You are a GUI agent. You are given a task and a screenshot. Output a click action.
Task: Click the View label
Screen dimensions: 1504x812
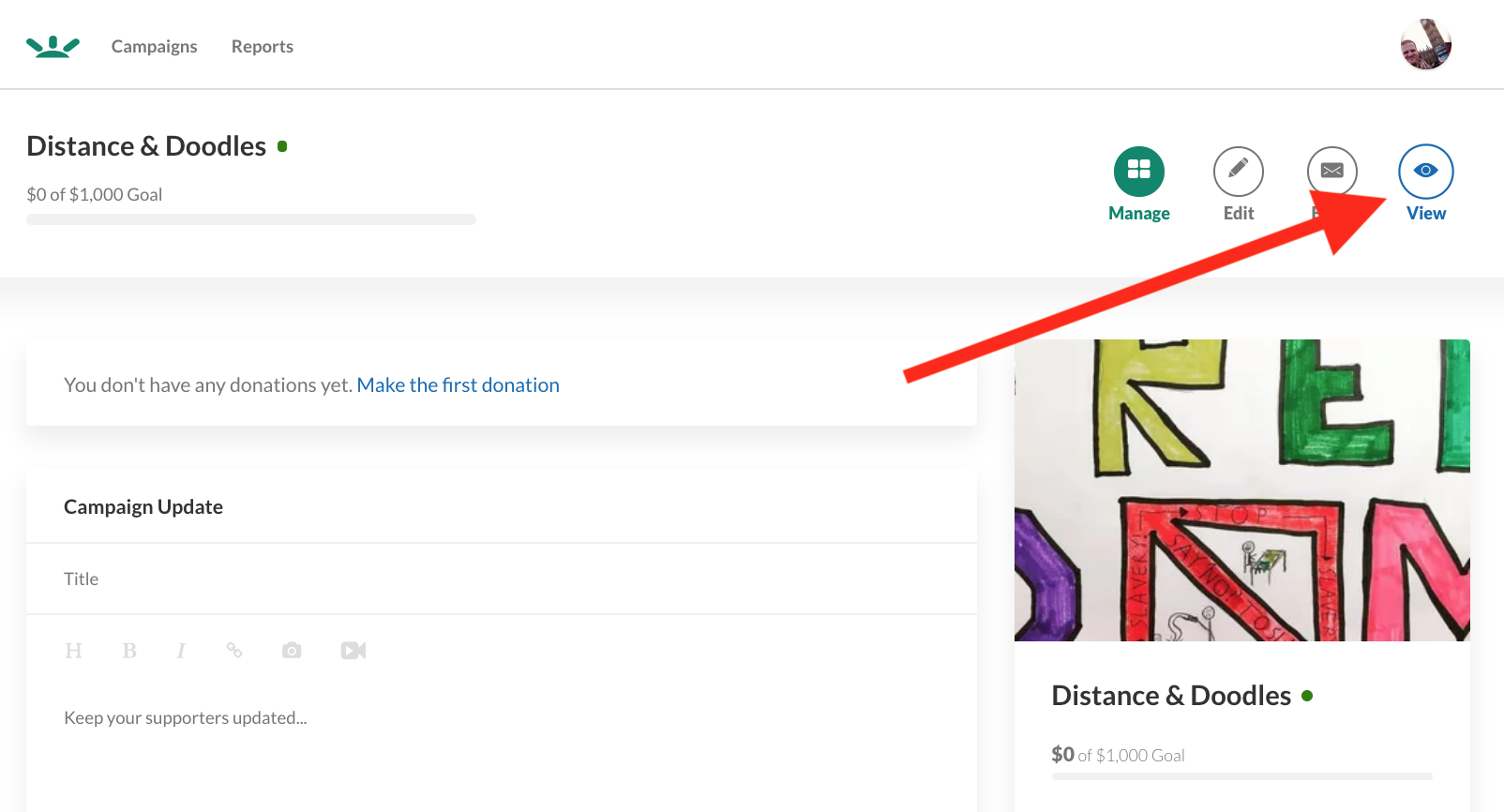coord(1426,214)
